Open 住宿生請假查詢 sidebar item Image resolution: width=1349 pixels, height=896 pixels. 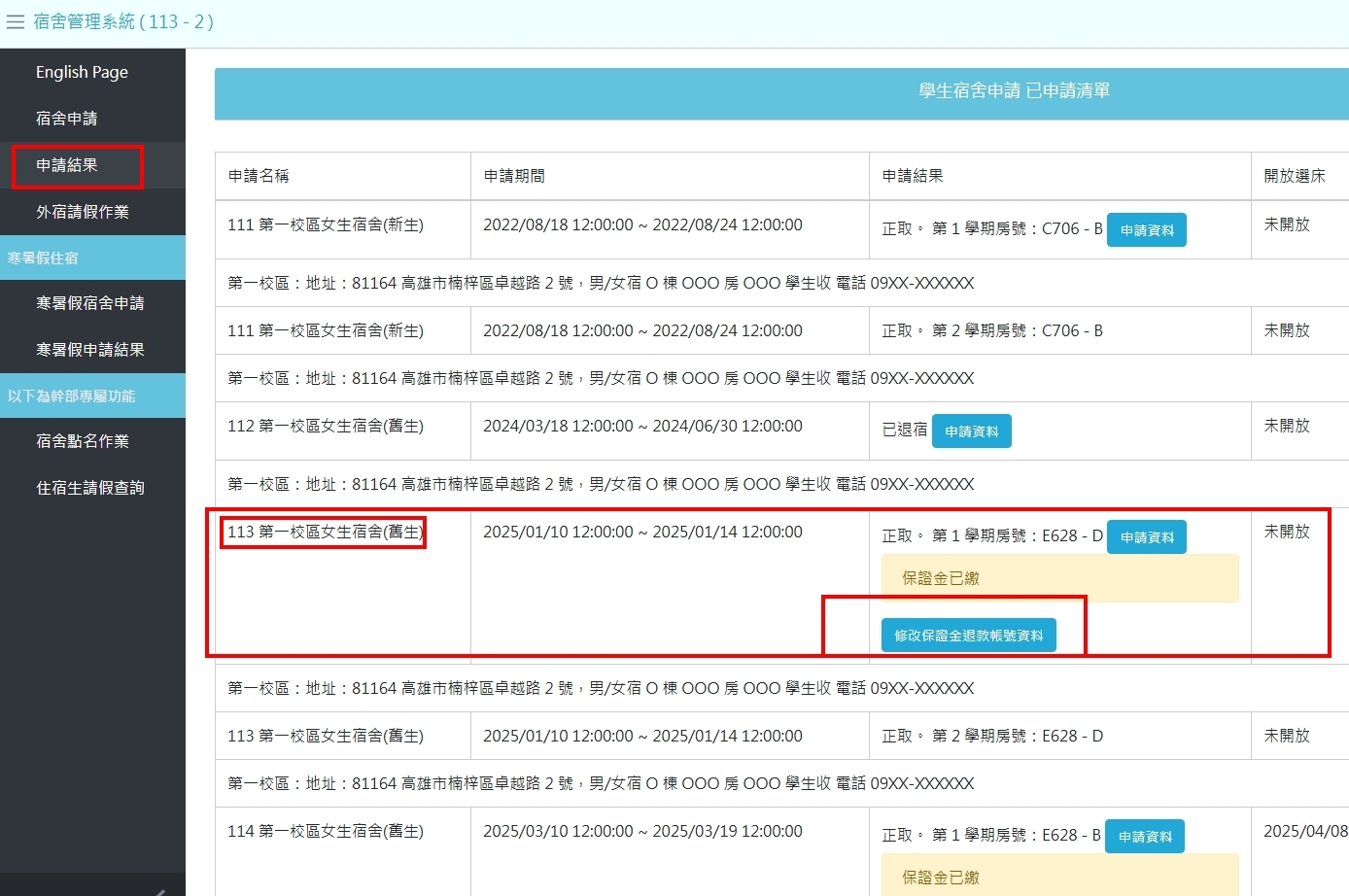89,488
